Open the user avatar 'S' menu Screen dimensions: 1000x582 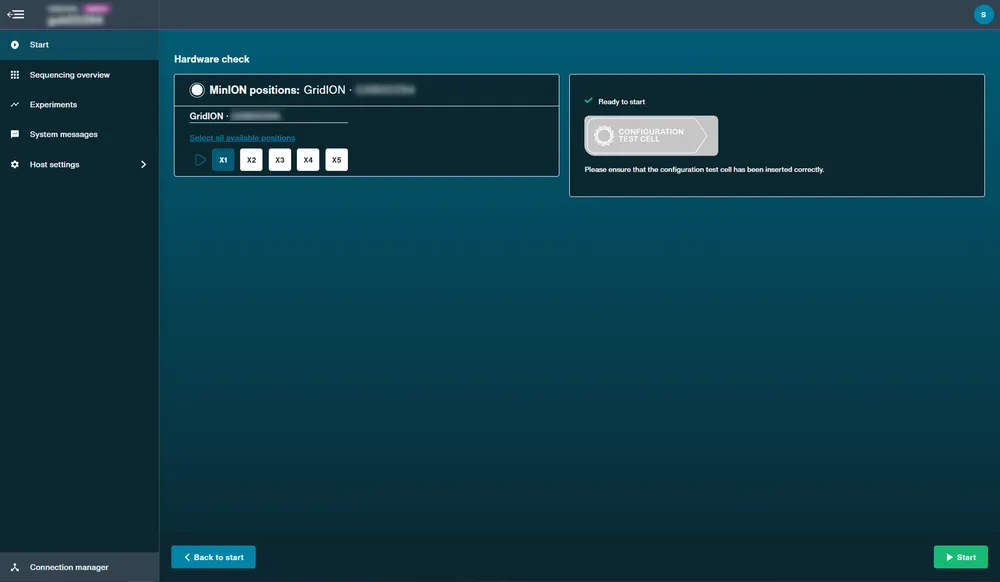click(x=983, y=15)
